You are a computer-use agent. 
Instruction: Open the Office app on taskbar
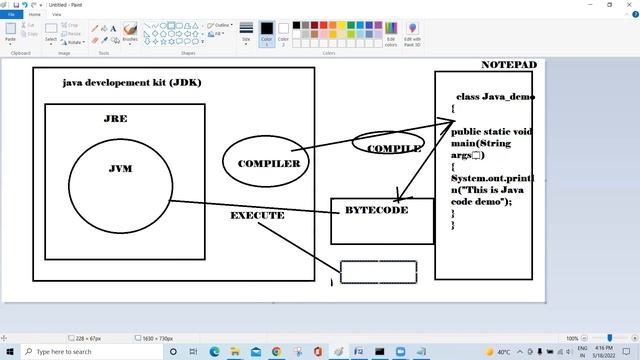318,351
